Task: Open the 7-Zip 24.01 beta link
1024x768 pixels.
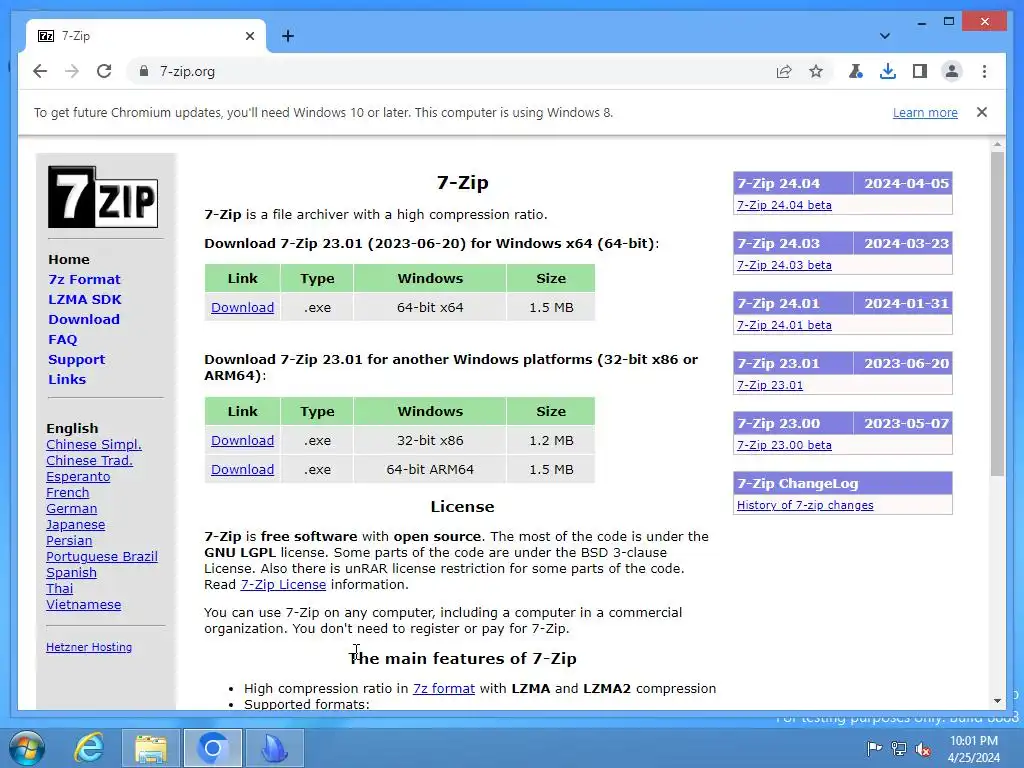Action: [784, 325]
